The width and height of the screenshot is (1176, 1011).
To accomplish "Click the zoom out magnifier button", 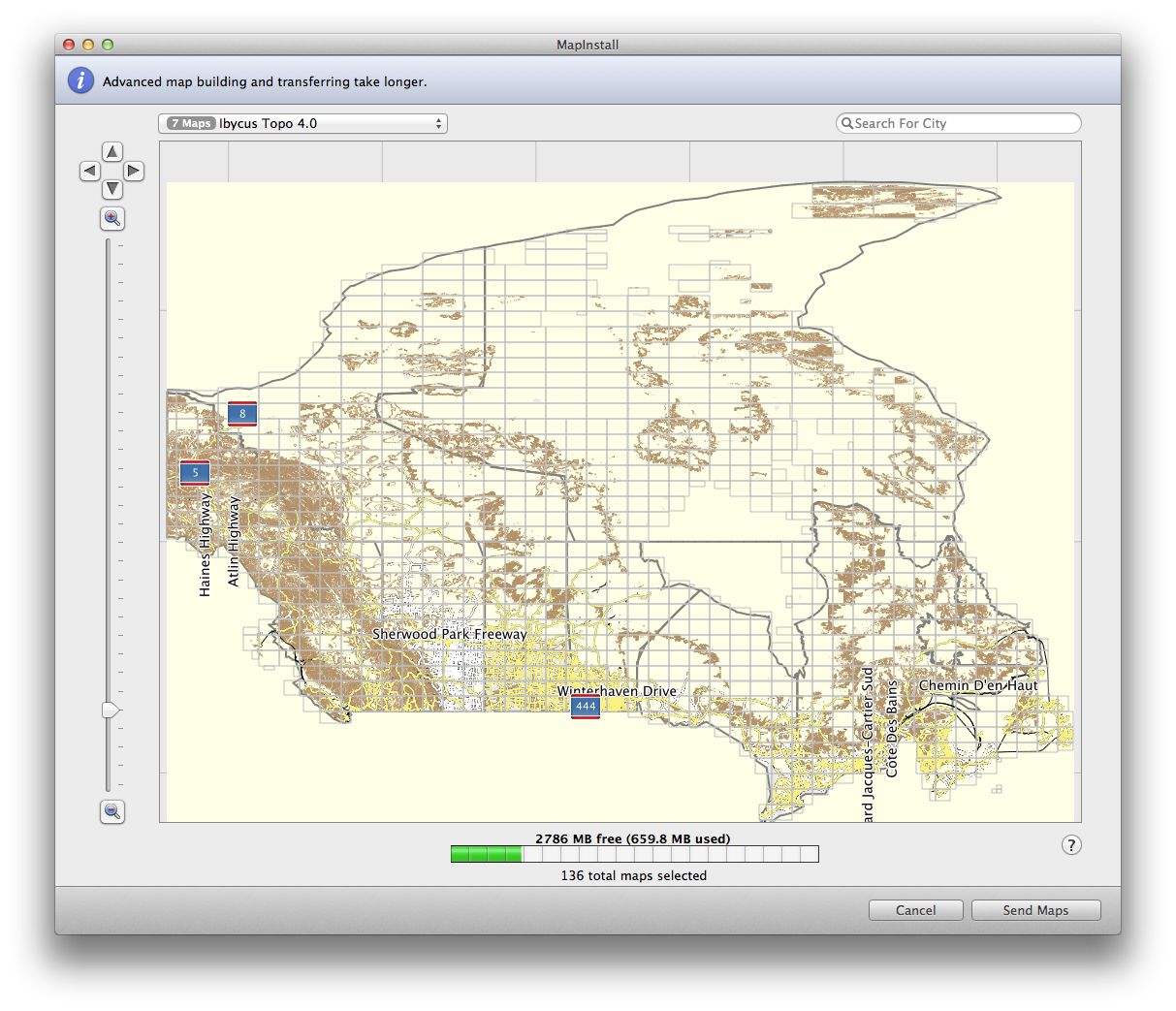I will (112, 811).
